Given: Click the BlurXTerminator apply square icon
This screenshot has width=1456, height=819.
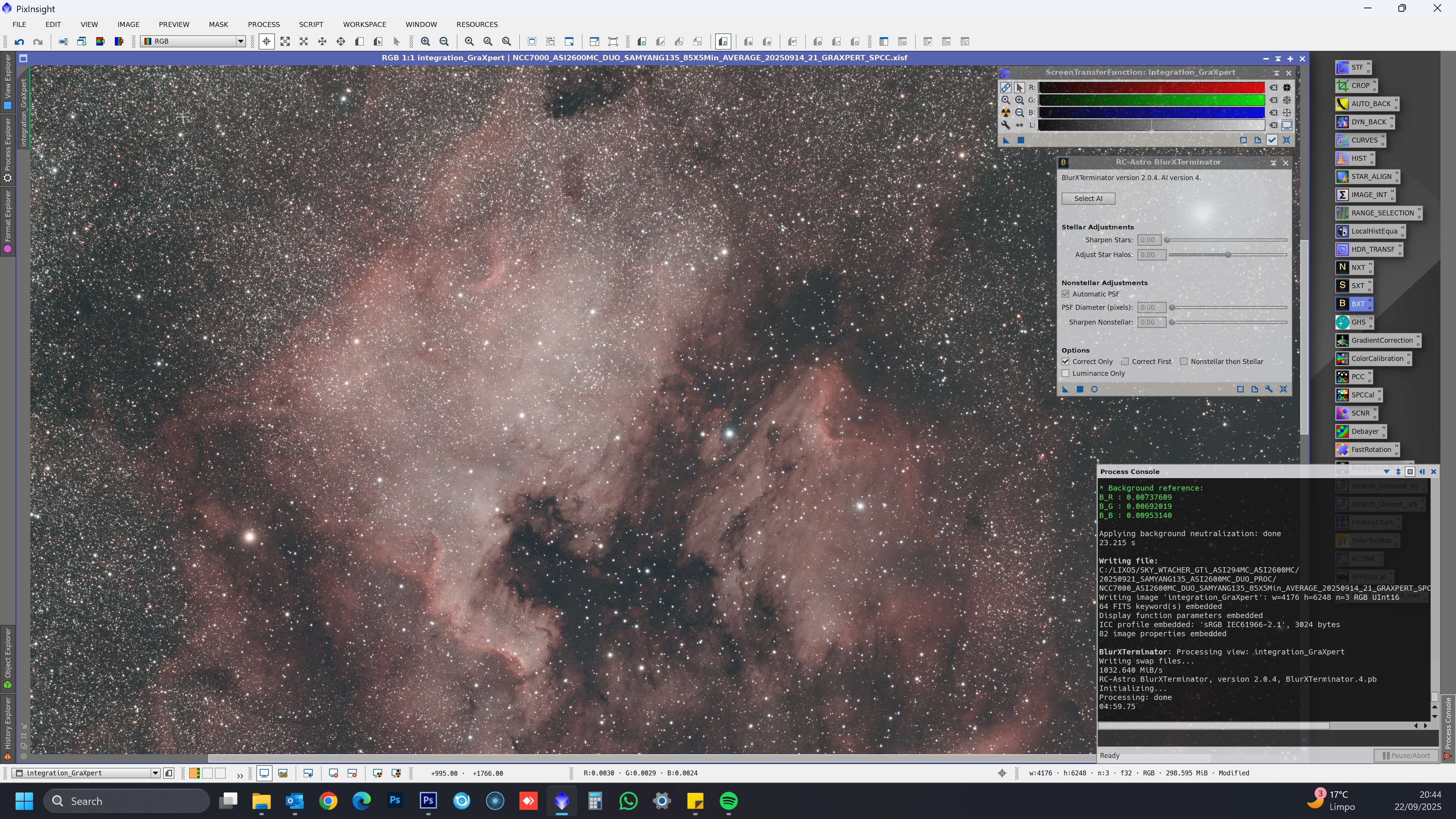Looking at the screenshot, I should click(x=1079, y=389).
